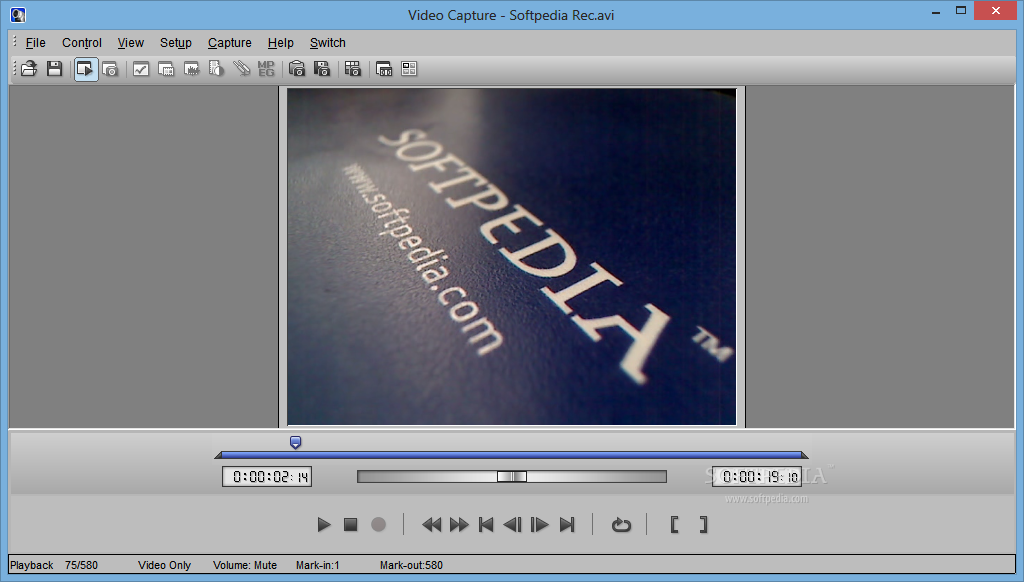Click the audio cable plugs toolbar icon
The width and height of the screenshot is (1024, 582).
(242, 69)
